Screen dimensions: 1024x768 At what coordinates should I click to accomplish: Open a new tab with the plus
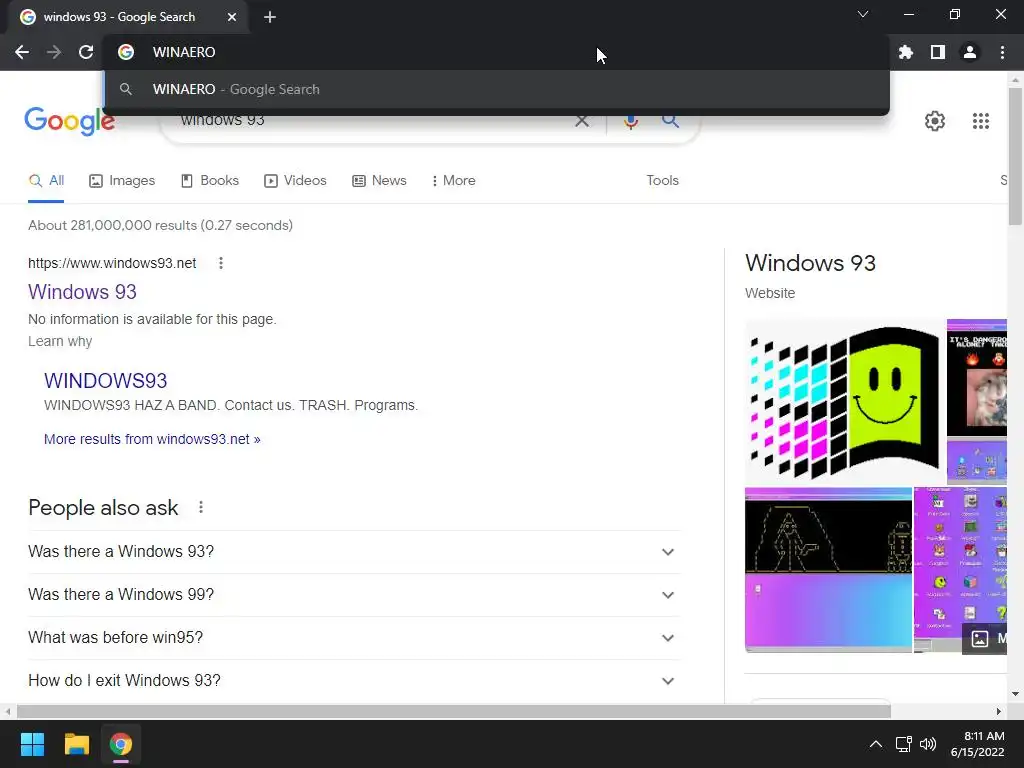click(270, 17)
